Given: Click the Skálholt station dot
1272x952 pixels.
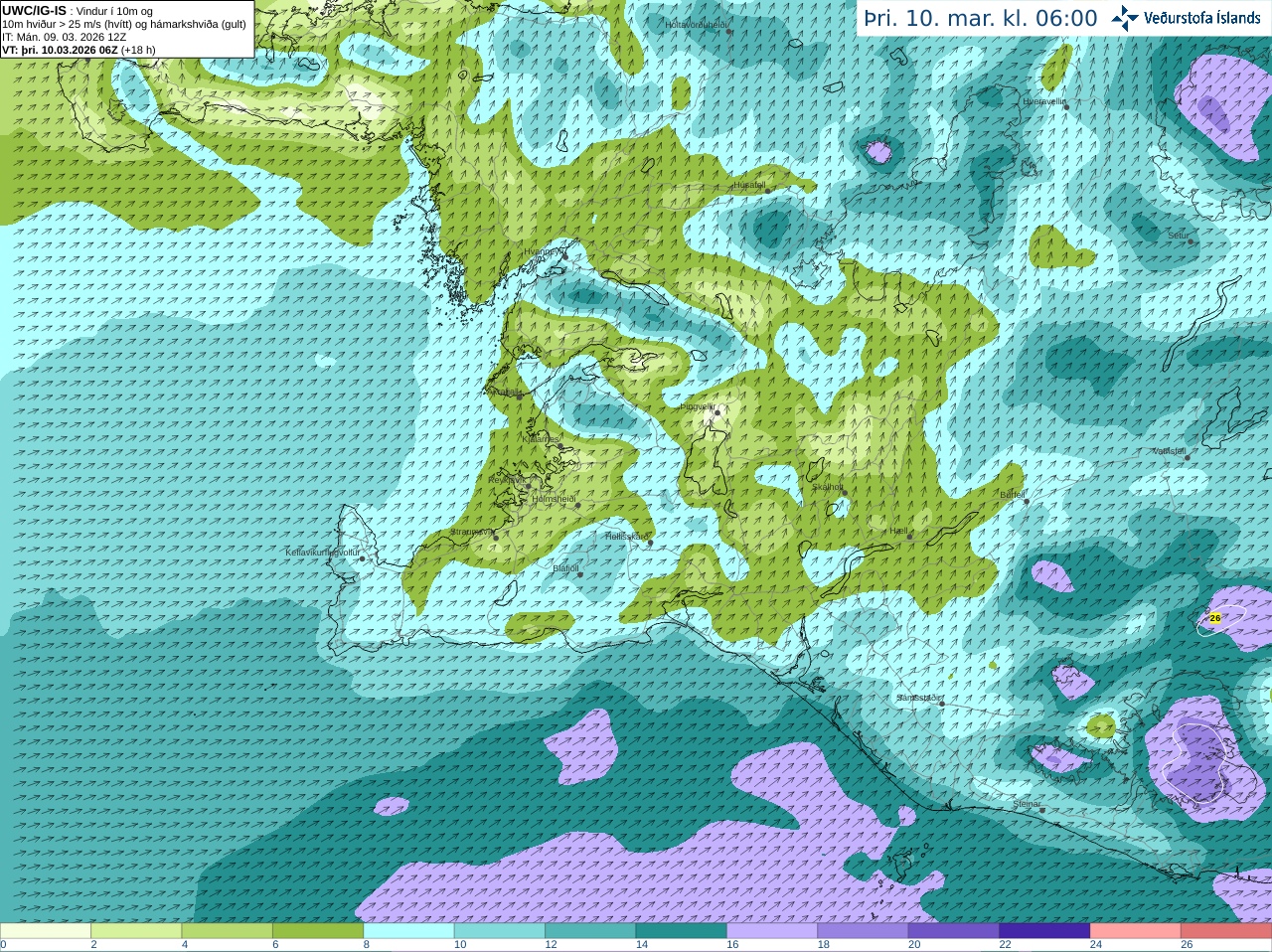Looking at the screenshot, I should pos(845,493).
